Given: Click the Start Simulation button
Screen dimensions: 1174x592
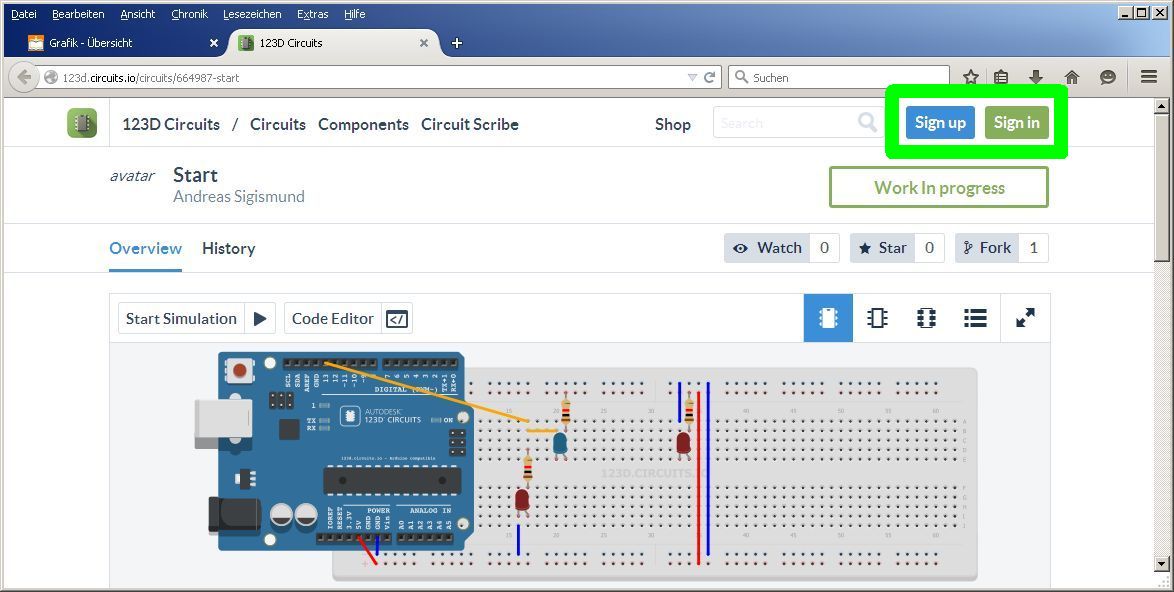Looking at the screenshot, I should pyautogui.click(x=181, y=319).
